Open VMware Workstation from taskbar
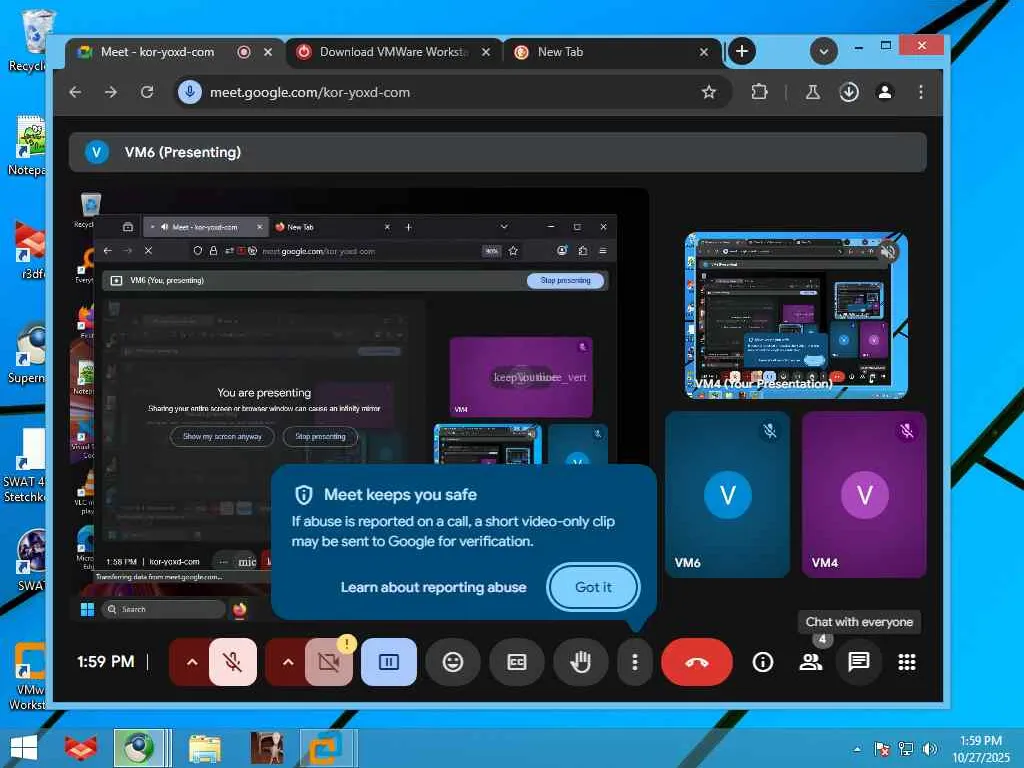Viewport: 1024px width, 768px height. pos(327,748)
